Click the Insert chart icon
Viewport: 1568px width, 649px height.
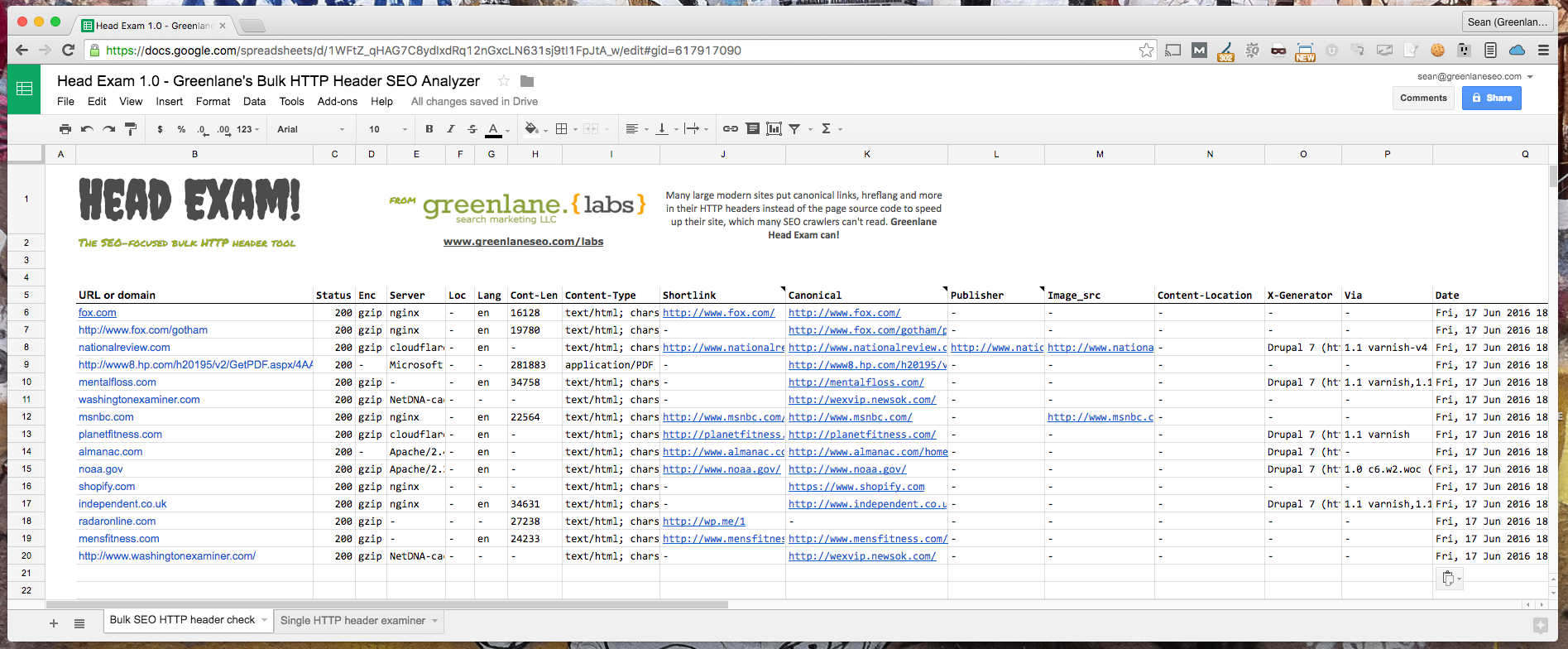pos(774,129)
